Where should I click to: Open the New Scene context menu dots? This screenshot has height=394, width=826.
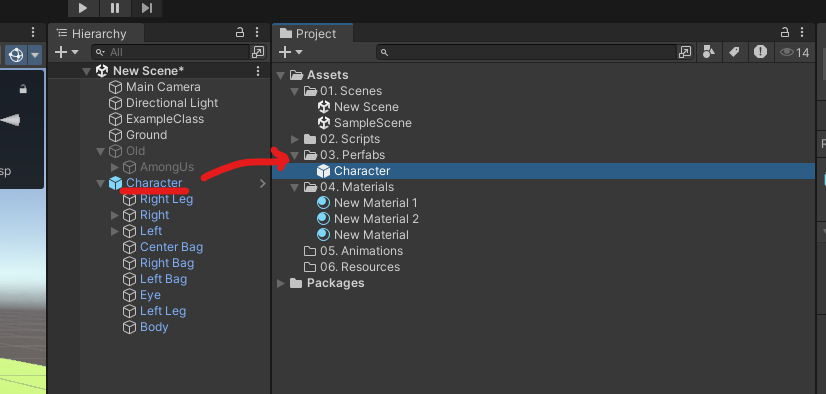(258, 71)
